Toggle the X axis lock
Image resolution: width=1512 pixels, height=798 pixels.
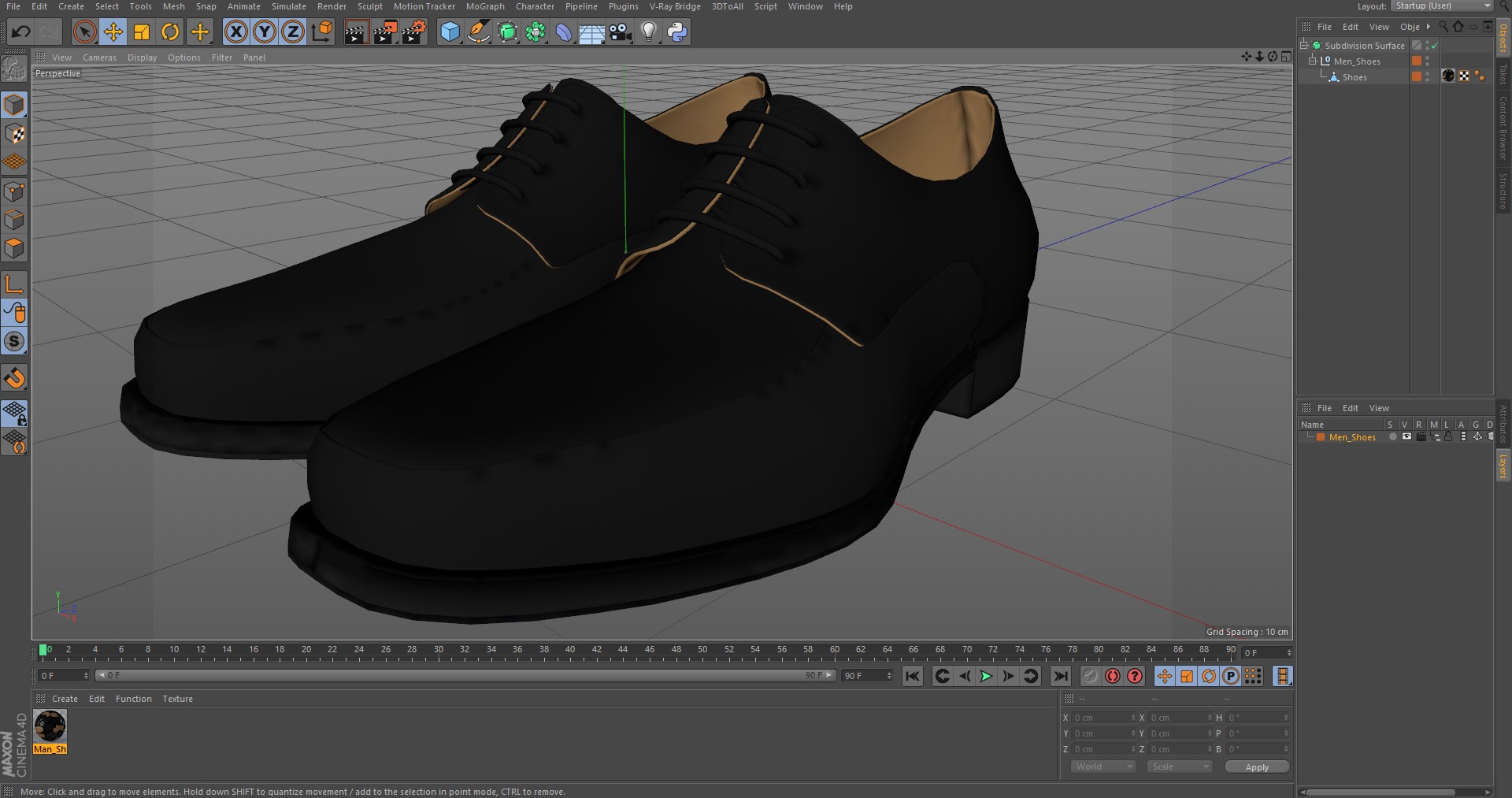[235, 32]
